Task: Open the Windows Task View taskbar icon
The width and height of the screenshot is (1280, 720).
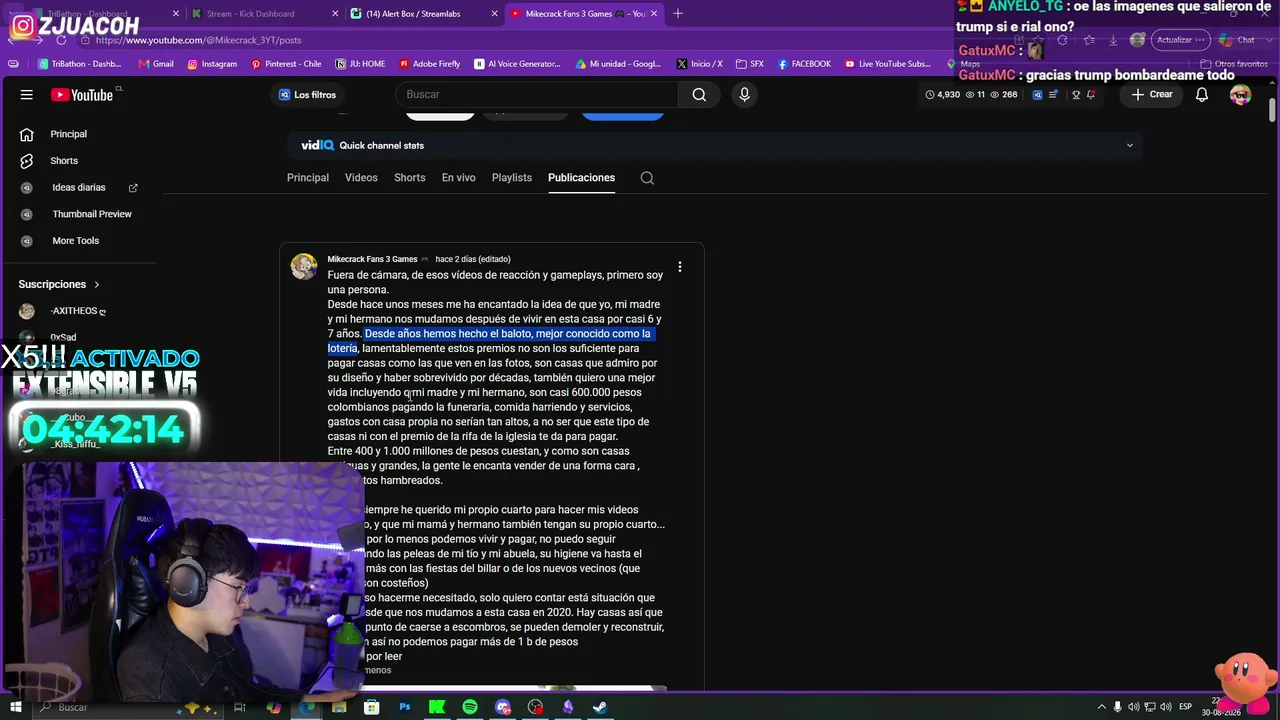Action: point(240,707)
